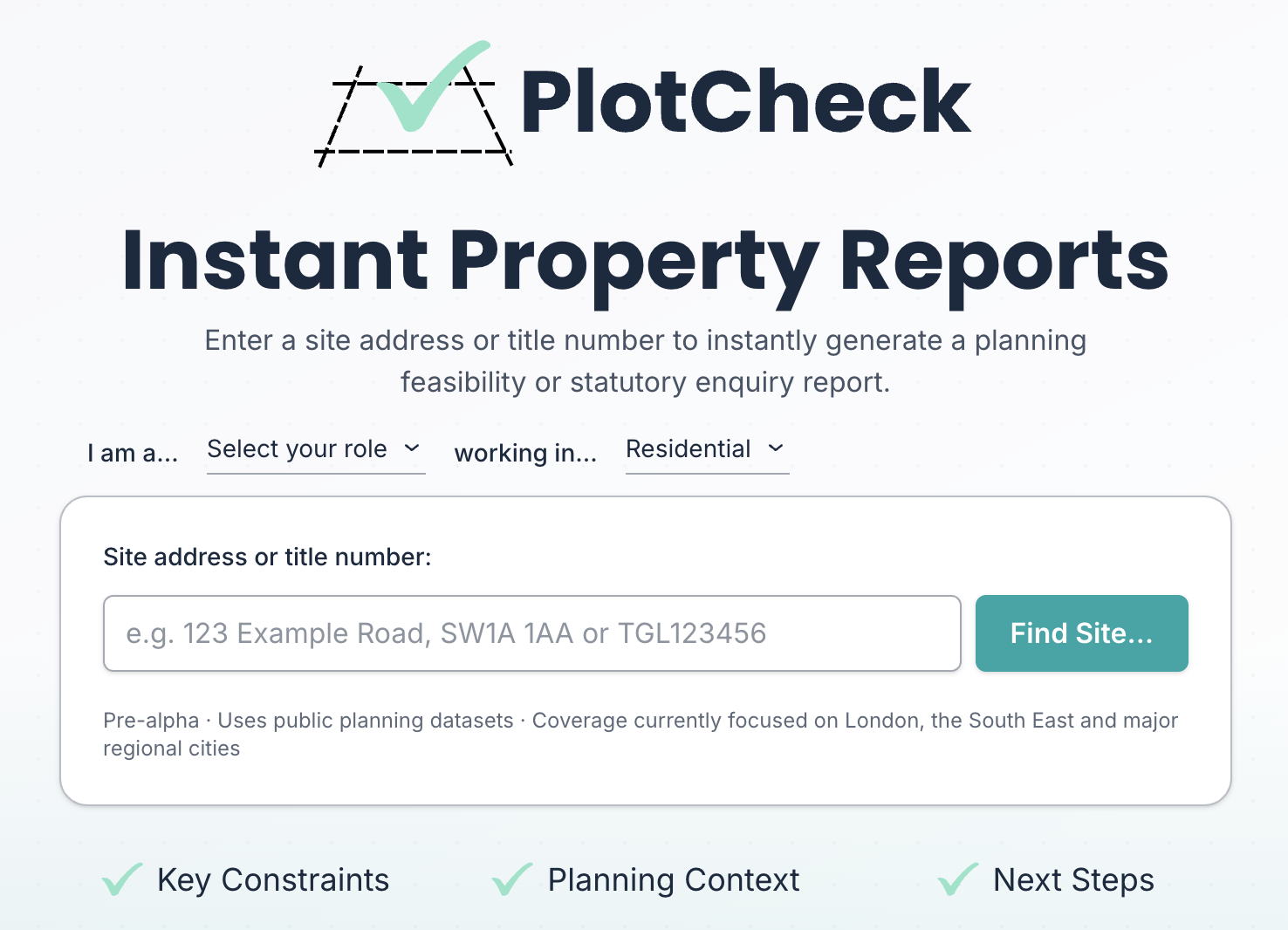Viewport: 1288px width, 930px height.
Task: Open the Residential sector dropdown
Action: tap(706, 449)
